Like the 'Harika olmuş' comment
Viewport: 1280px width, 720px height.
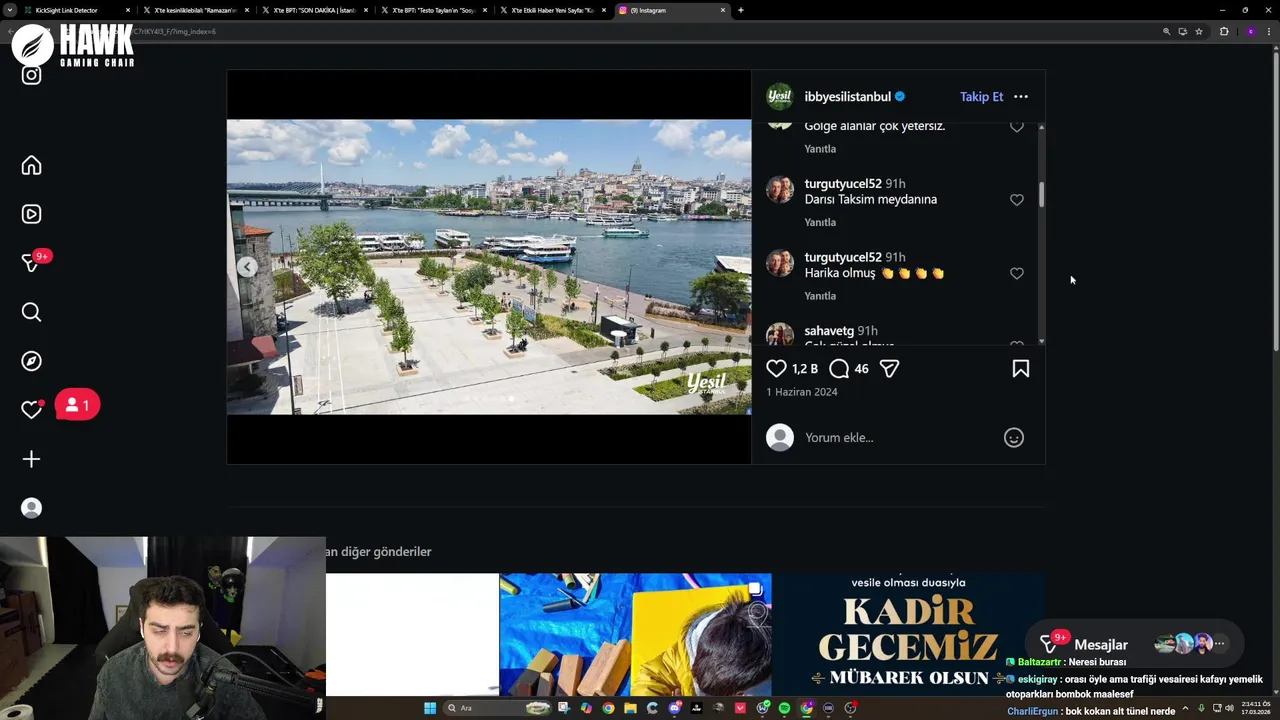(x=1016, y=273)
